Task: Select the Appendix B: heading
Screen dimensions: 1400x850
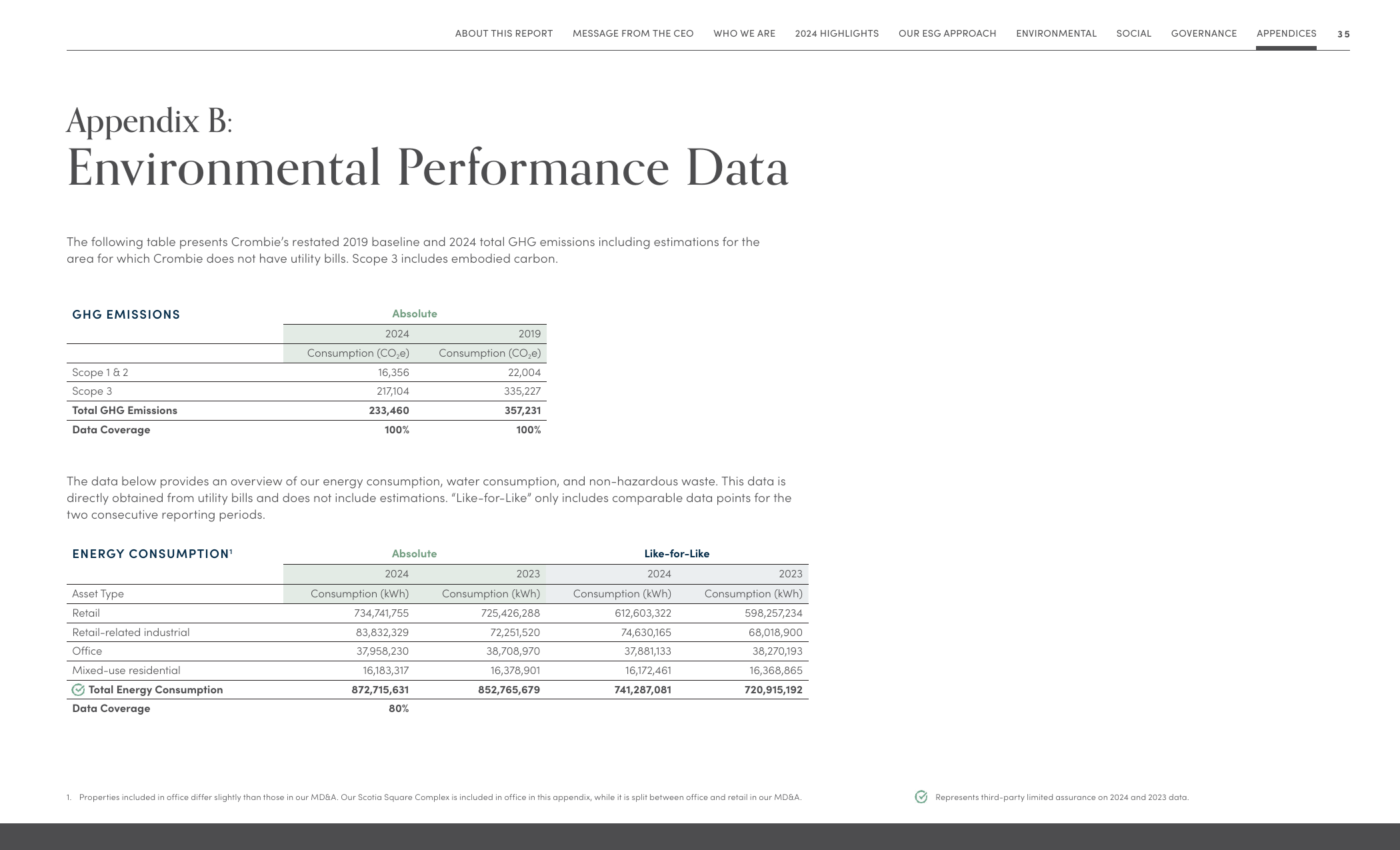Action: (x=149, y=121)
